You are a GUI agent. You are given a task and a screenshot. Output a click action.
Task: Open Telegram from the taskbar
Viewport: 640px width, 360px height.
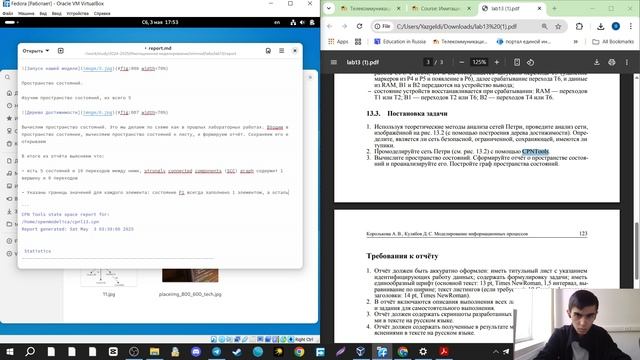tap(216, 351)
